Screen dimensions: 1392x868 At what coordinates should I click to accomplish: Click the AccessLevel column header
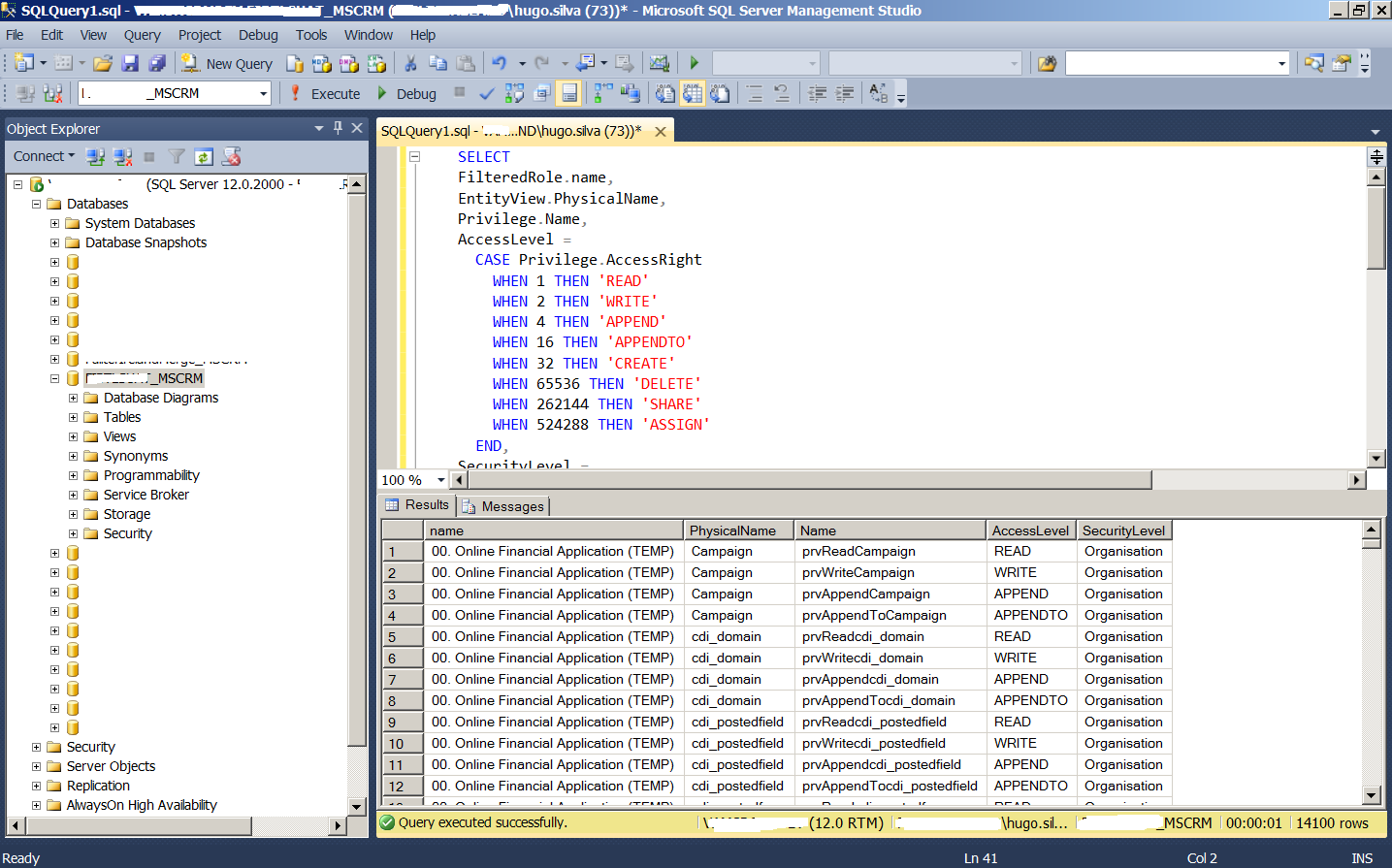[1031, 530]
